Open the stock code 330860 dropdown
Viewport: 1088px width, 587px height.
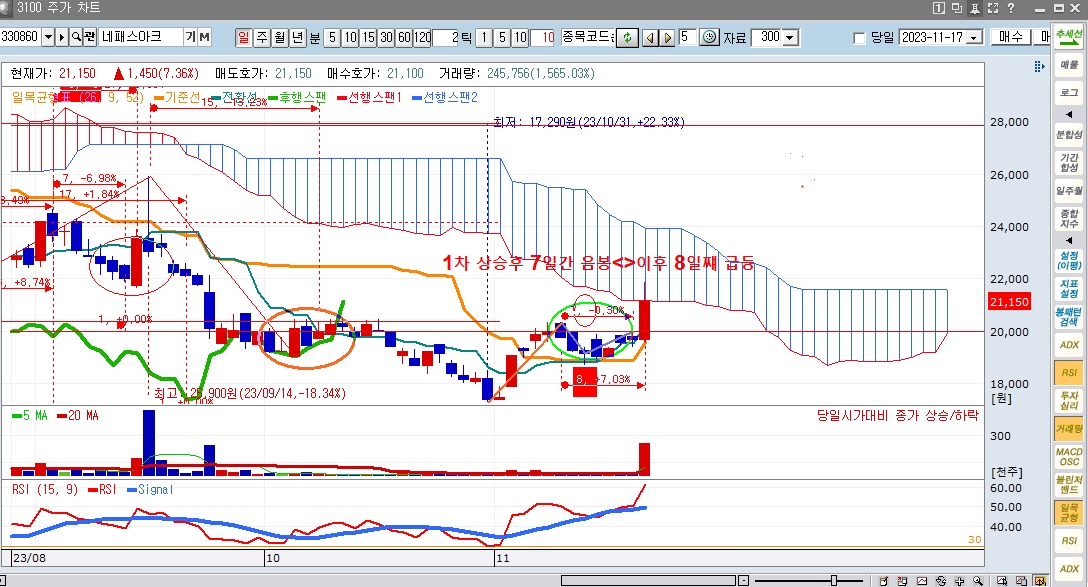[48, 37]
